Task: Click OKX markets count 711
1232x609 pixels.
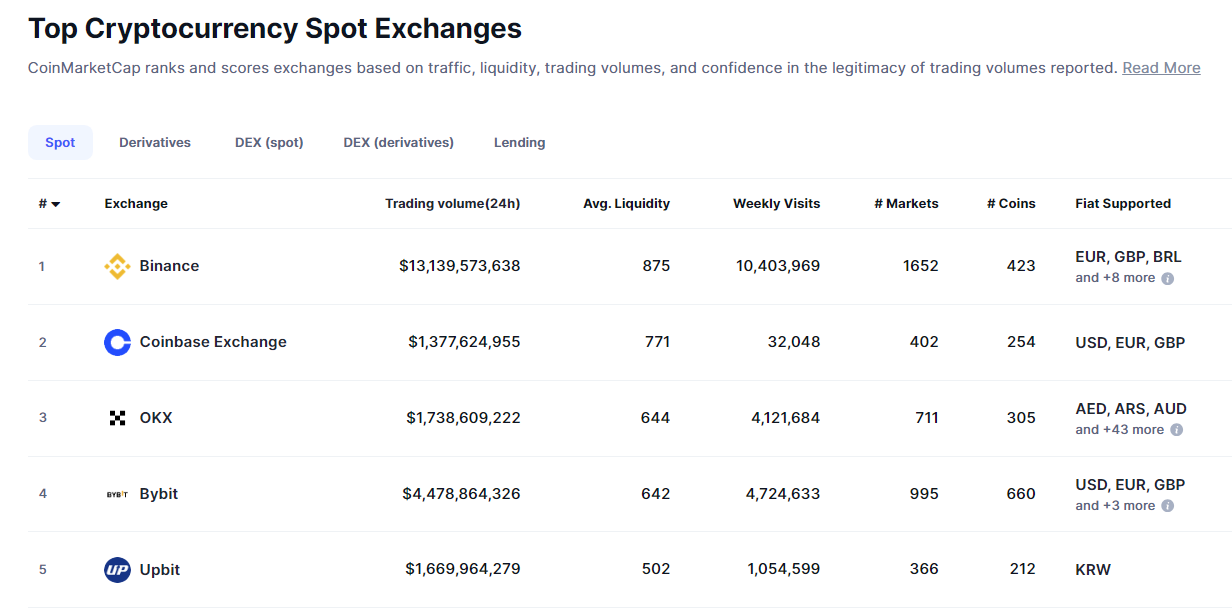Action: point(926,418)
